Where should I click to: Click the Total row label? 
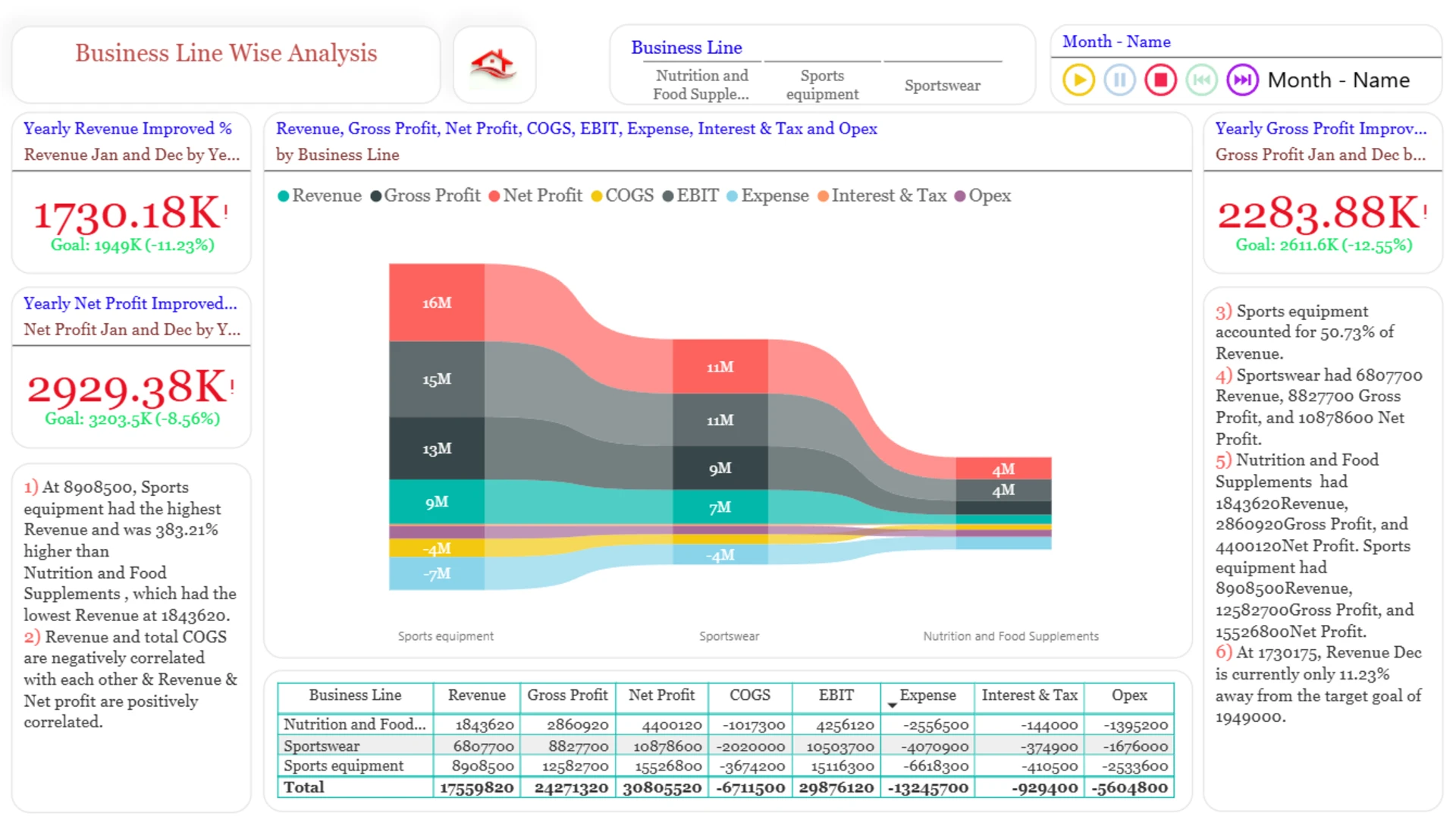[303, 787]
